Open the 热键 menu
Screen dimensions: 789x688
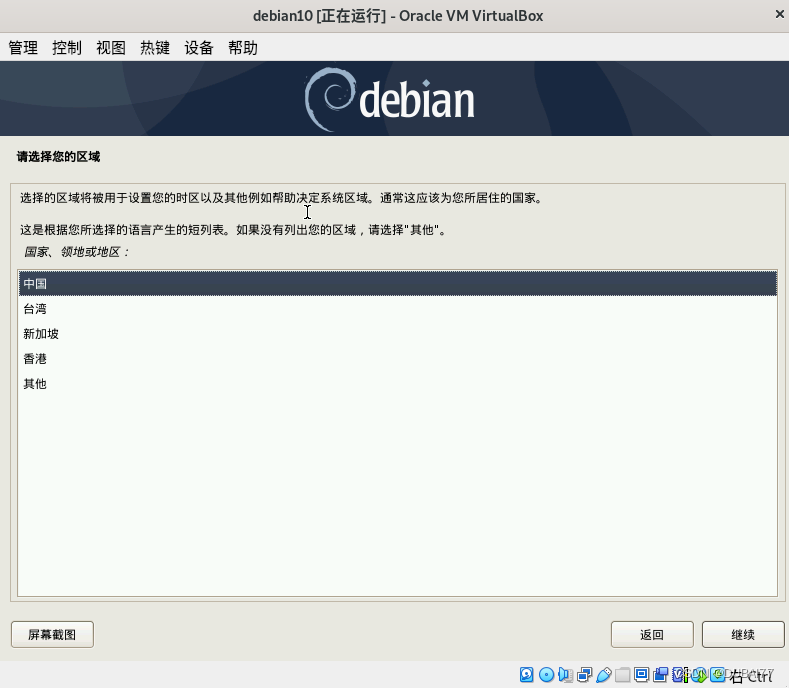[x=155, y=48]
